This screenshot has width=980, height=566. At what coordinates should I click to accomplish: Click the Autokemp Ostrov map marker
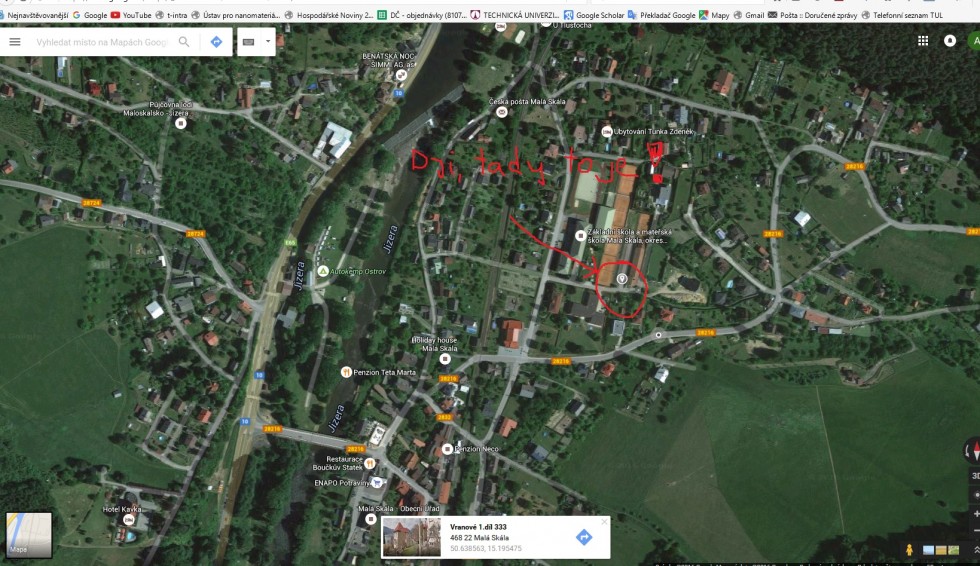(x=322, y=271)
